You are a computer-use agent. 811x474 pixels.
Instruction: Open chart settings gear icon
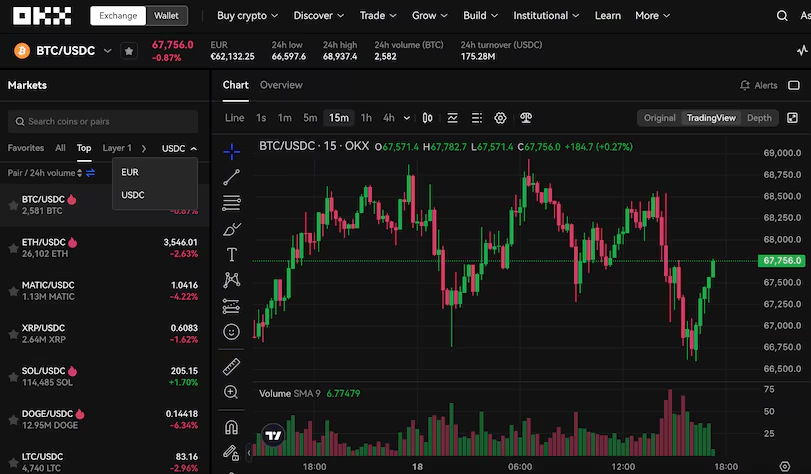500,118
